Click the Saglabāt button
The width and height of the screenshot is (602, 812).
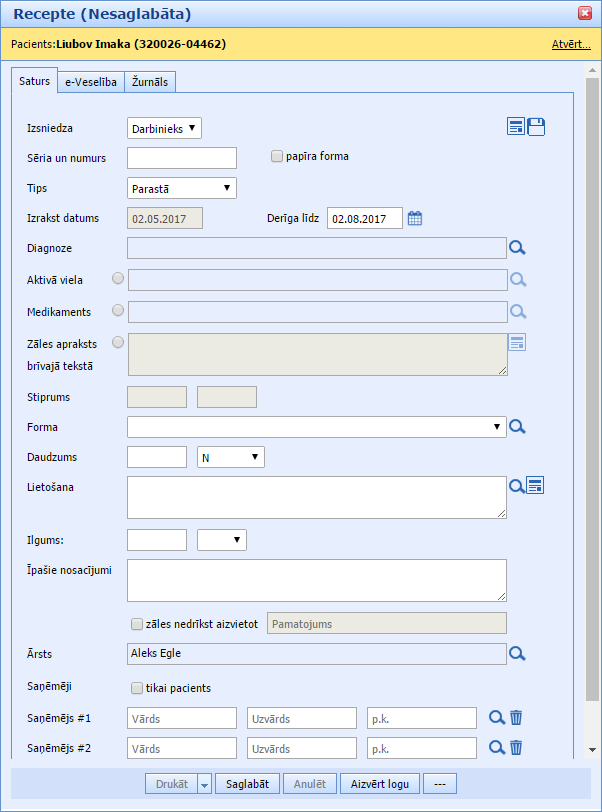pos(247,784)
